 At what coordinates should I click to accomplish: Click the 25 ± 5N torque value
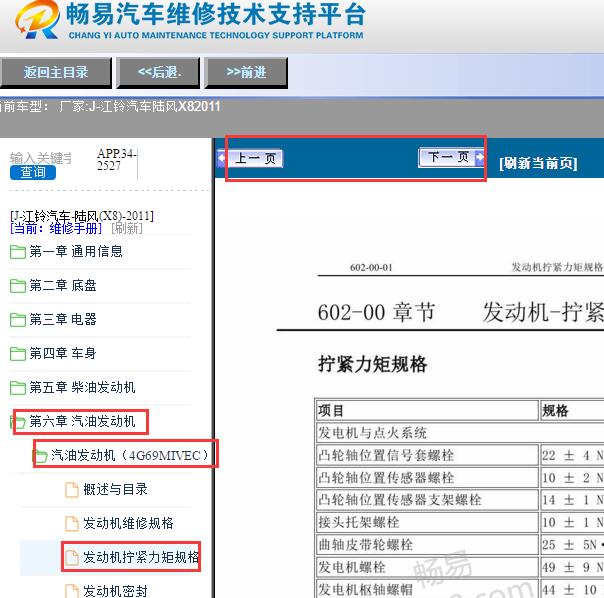[x=570, y=545]
